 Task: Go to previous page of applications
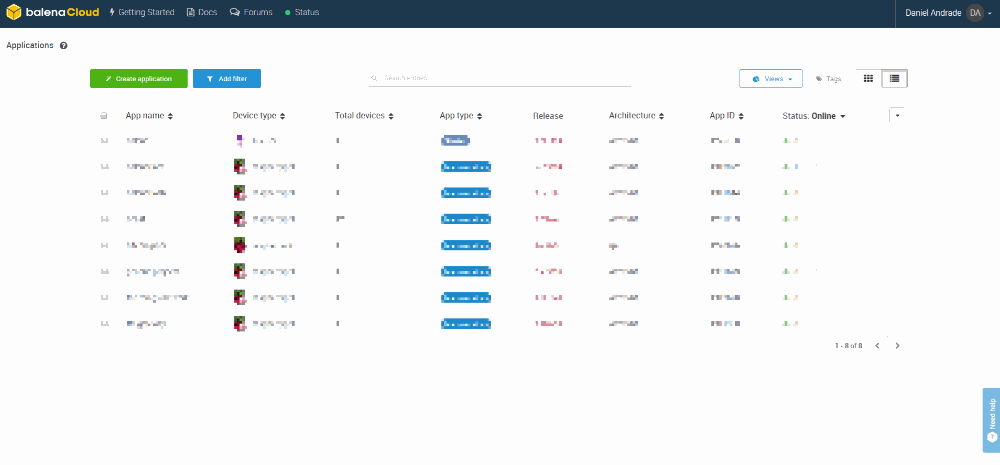(x=877, y=345)
